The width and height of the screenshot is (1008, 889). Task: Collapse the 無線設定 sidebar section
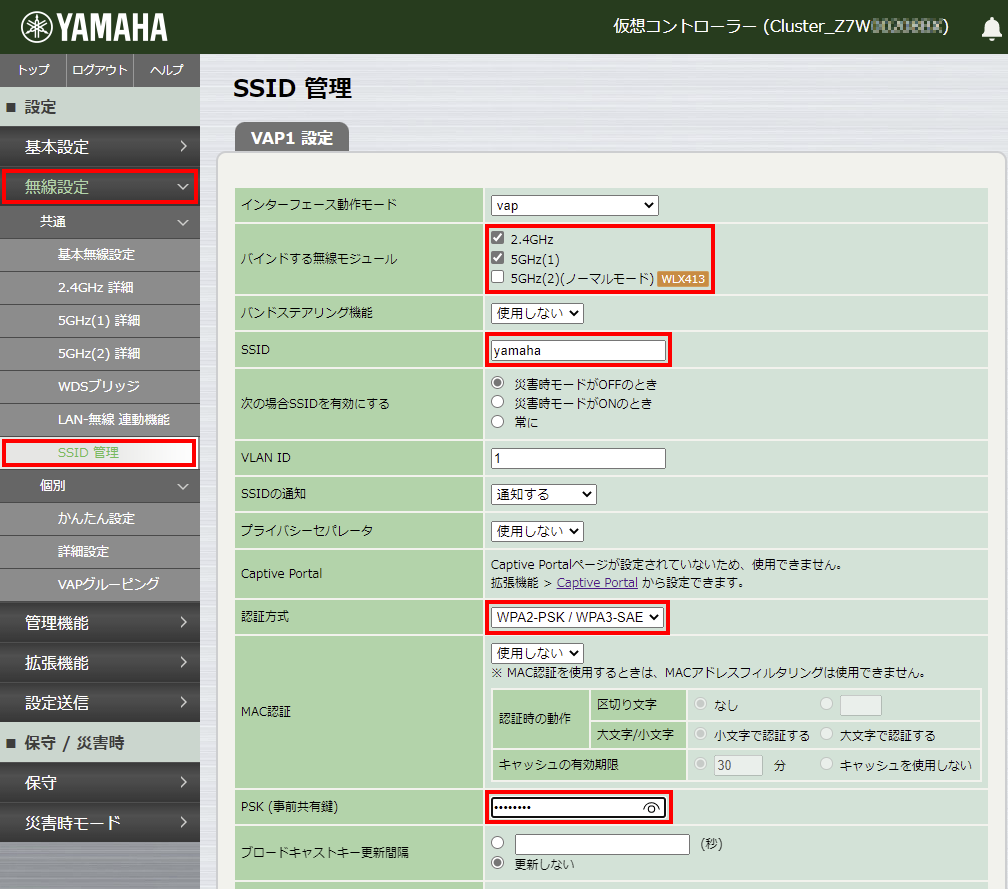click(100, 186)
